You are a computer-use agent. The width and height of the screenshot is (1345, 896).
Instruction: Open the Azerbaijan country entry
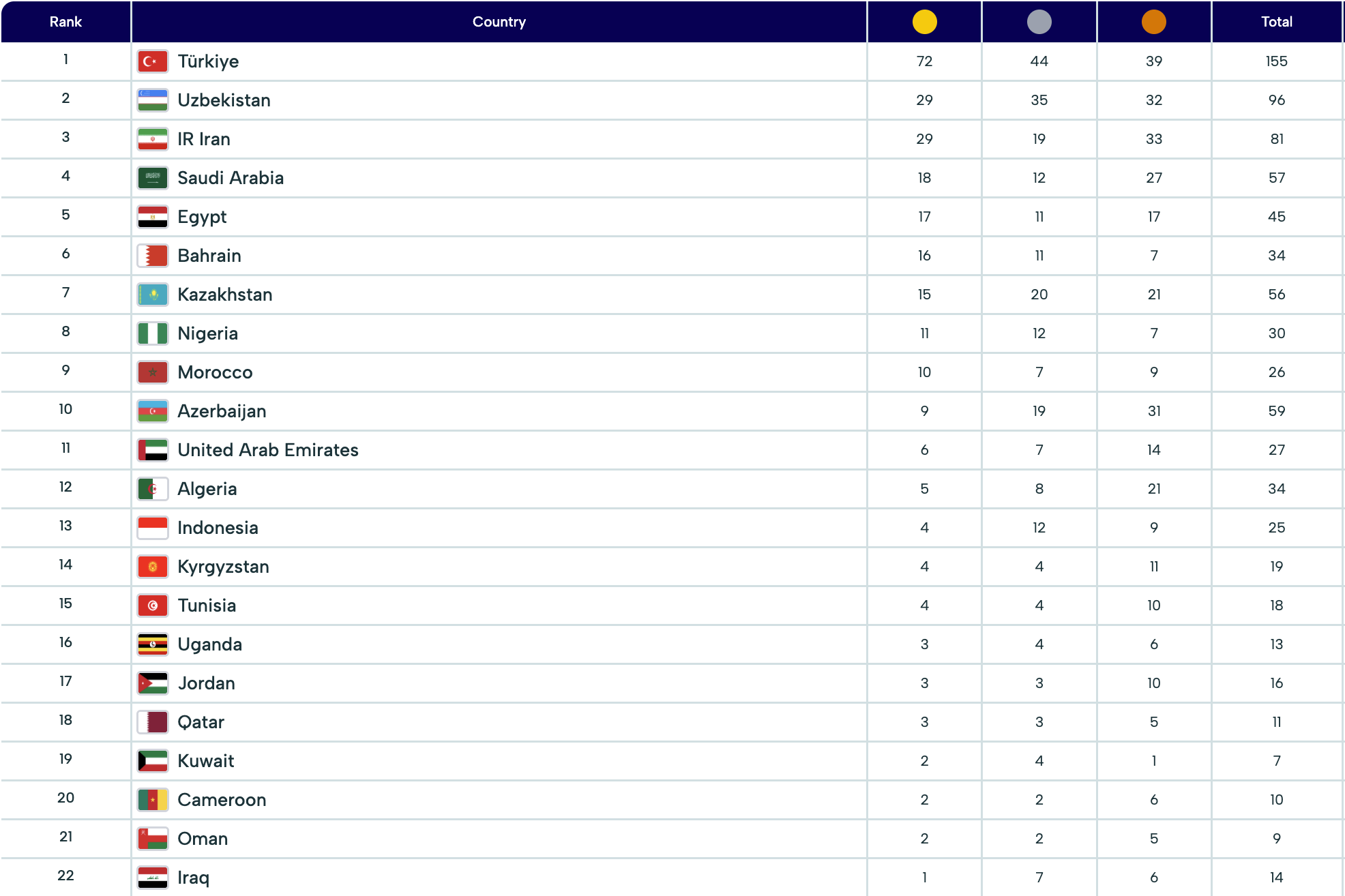pyautogui.click(x=222, y=411)
